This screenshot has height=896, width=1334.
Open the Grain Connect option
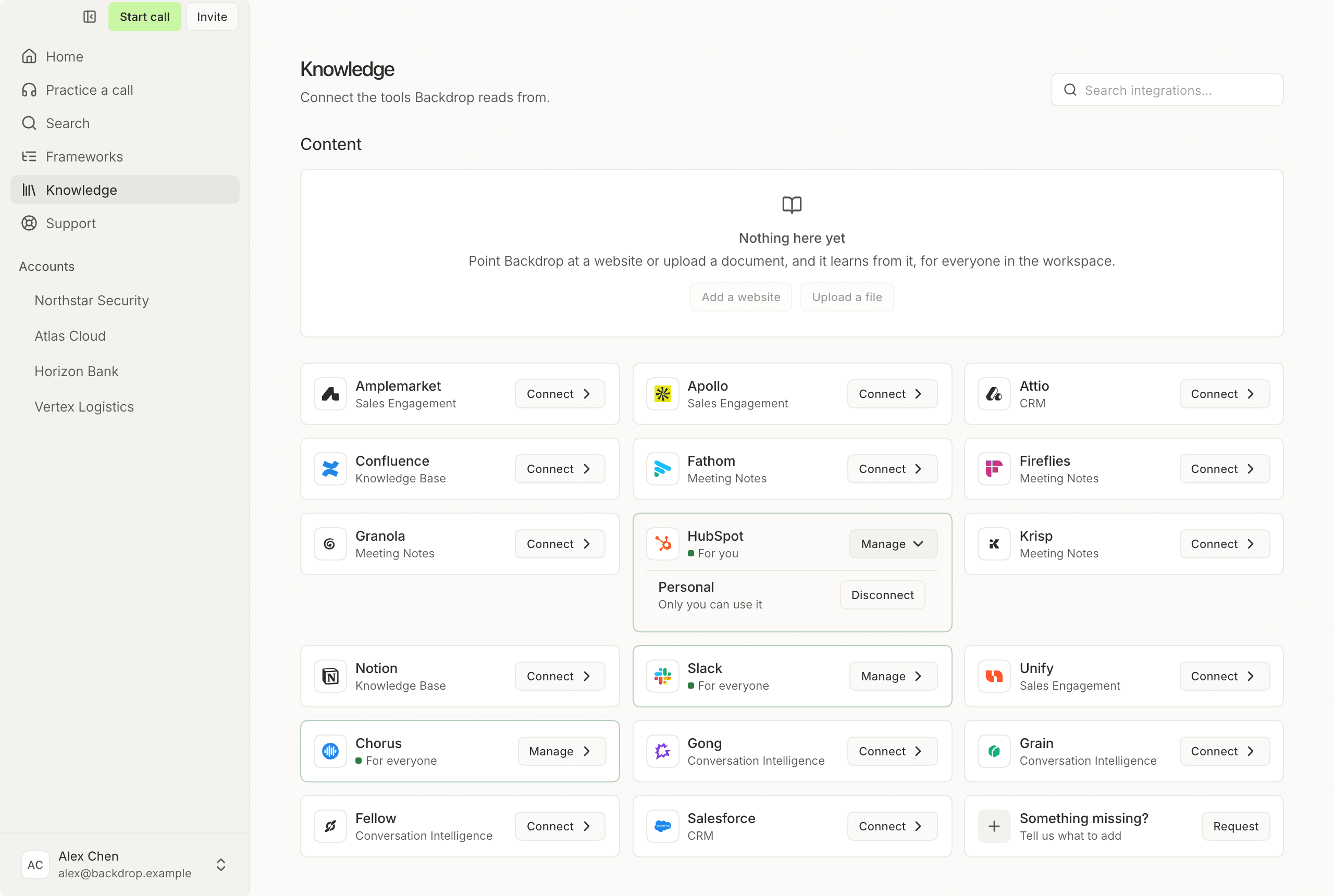pos(1224,751)
